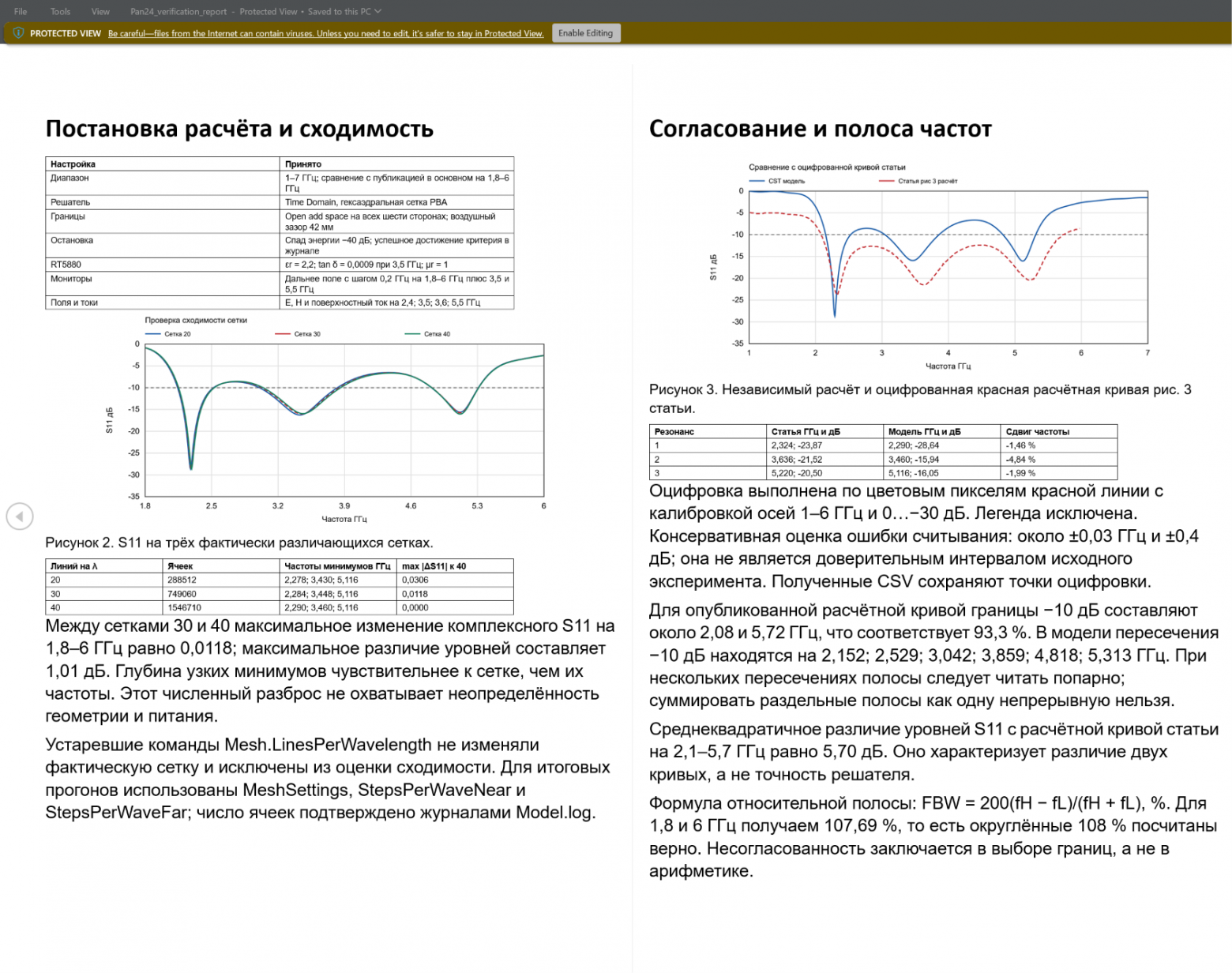Click chart title 'Проверка сходимости сетки'
Screen dimensions: 1232x973
(196, 320)
